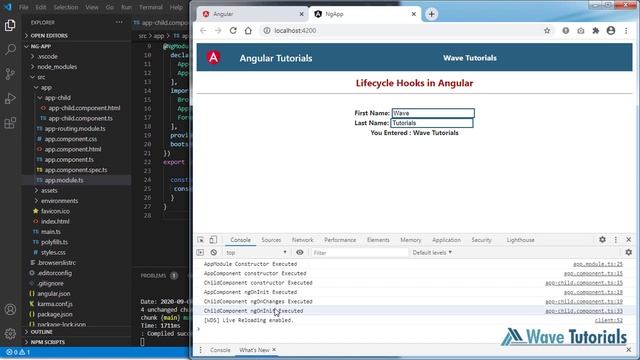Expand the assets folder

click(49, 190)
